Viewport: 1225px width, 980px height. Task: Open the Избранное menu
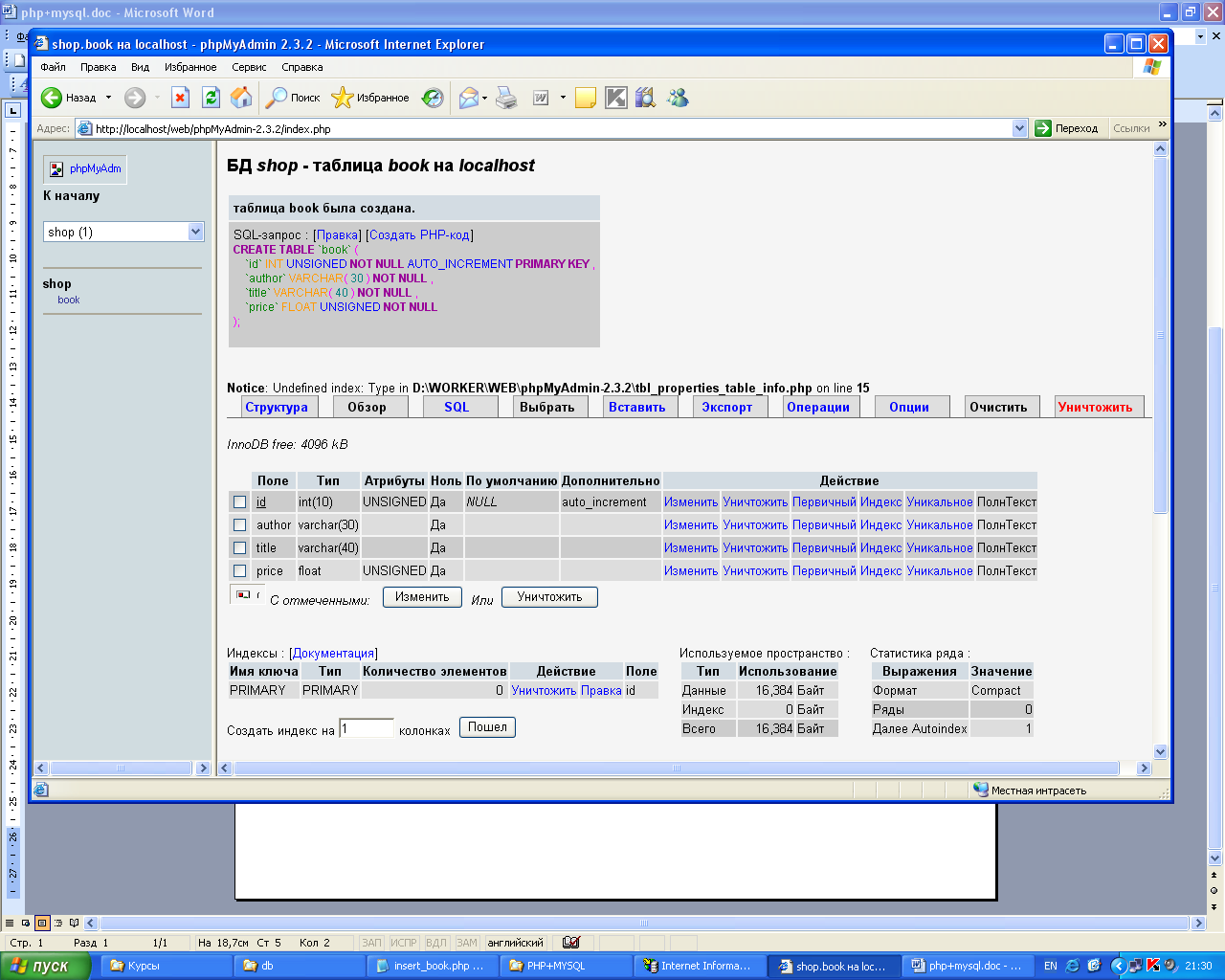[x=190, y=67]
